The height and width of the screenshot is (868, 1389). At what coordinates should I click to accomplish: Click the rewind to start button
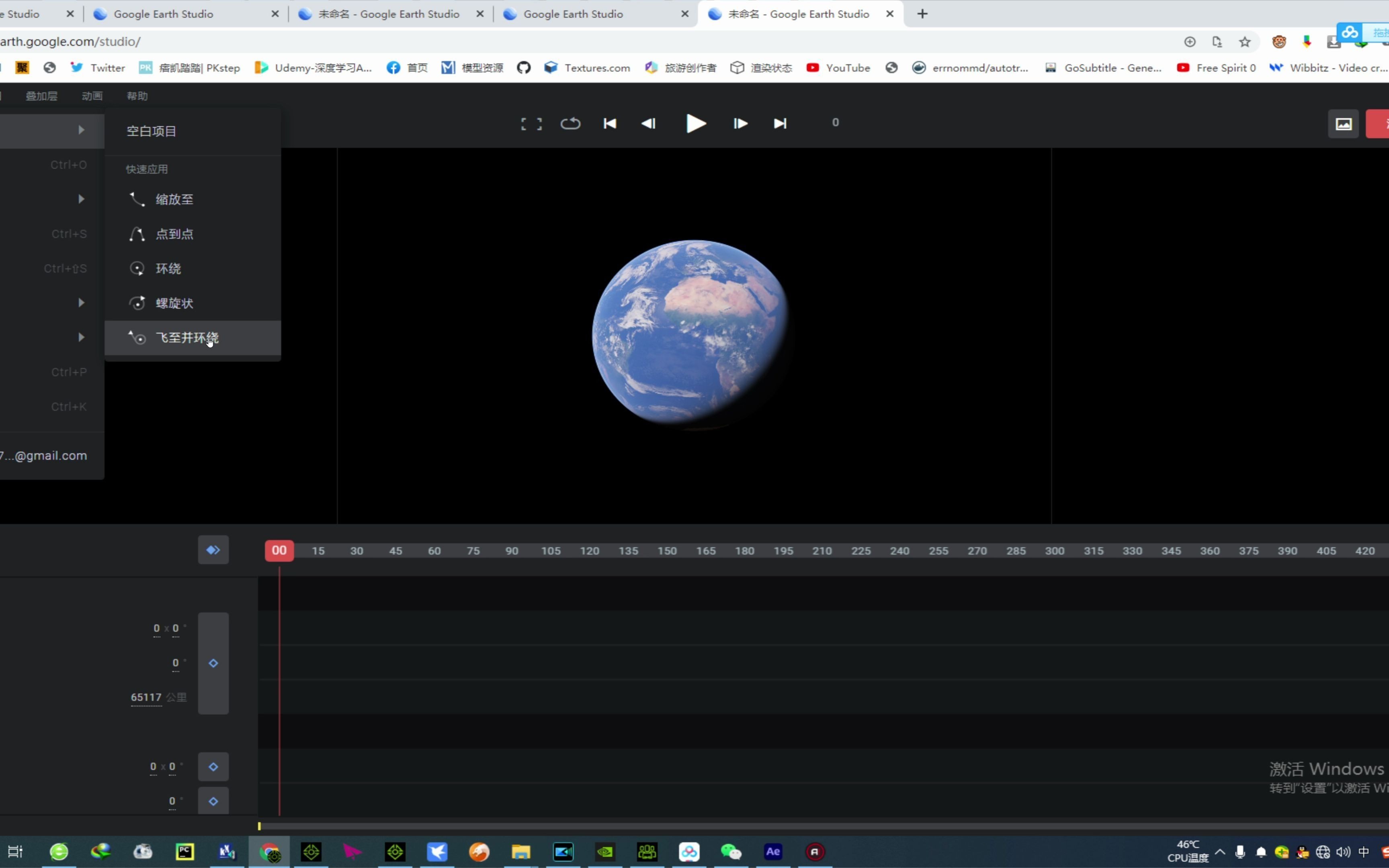609,123
